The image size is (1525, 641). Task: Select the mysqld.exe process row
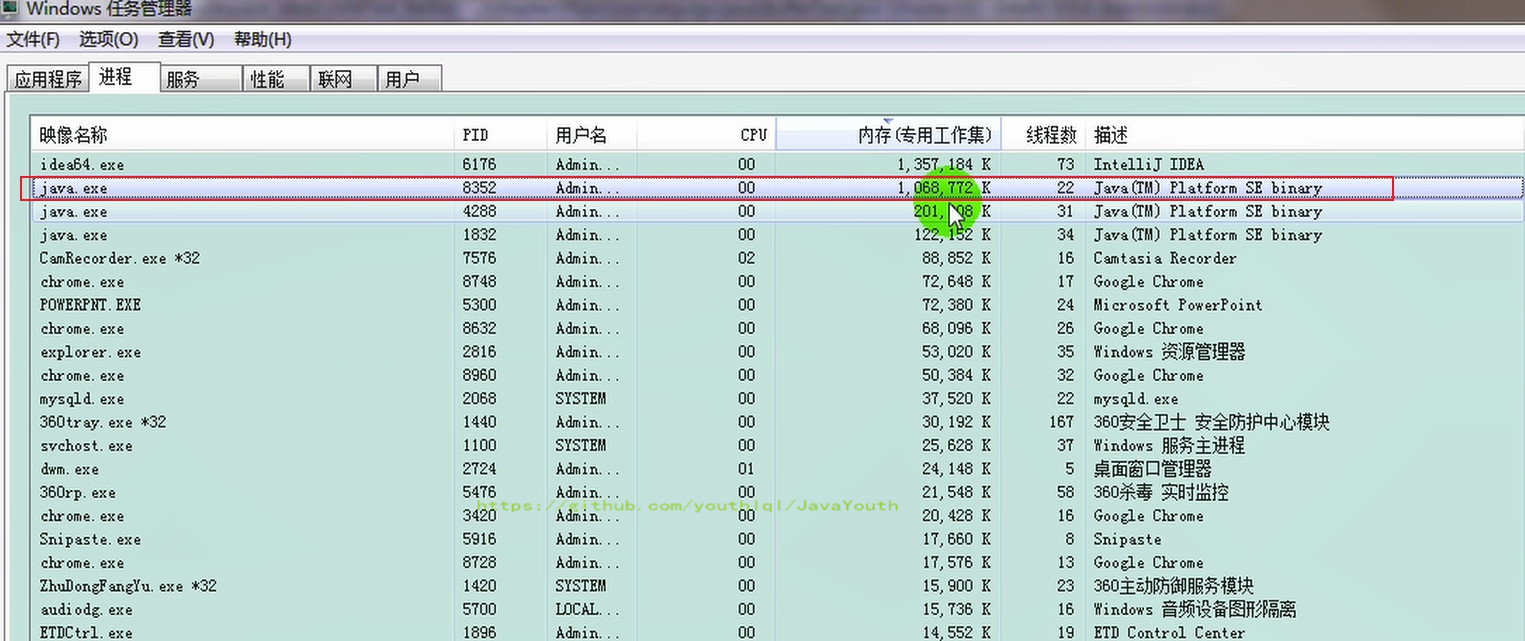777,398
